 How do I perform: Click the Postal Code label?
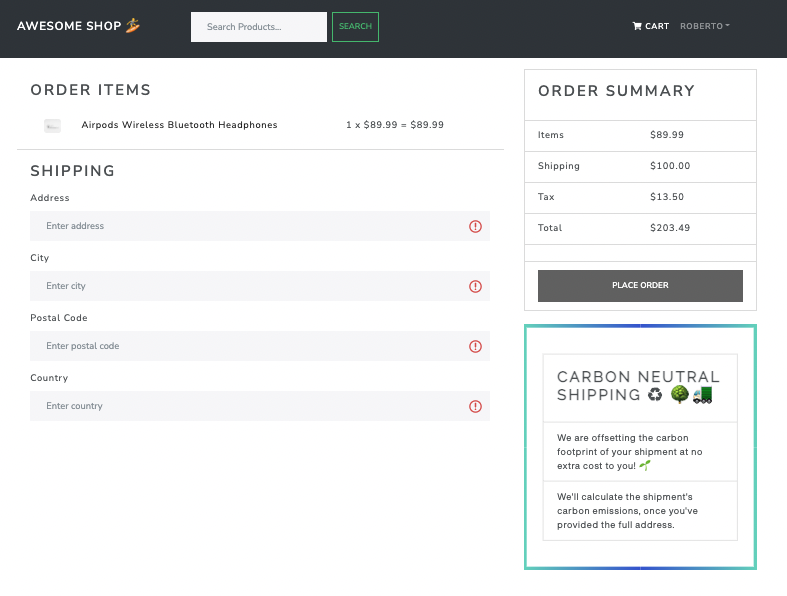[59, 318]
